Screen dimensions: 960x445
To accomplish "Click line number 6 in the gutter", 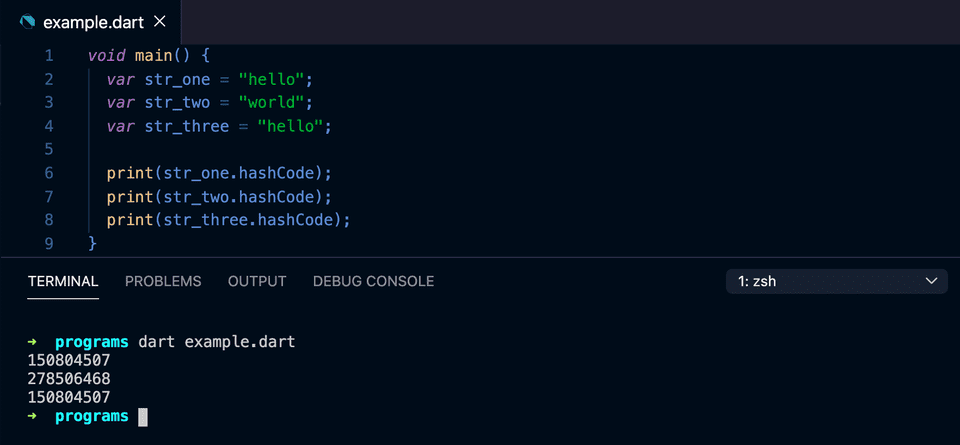I will pos(49,172).
